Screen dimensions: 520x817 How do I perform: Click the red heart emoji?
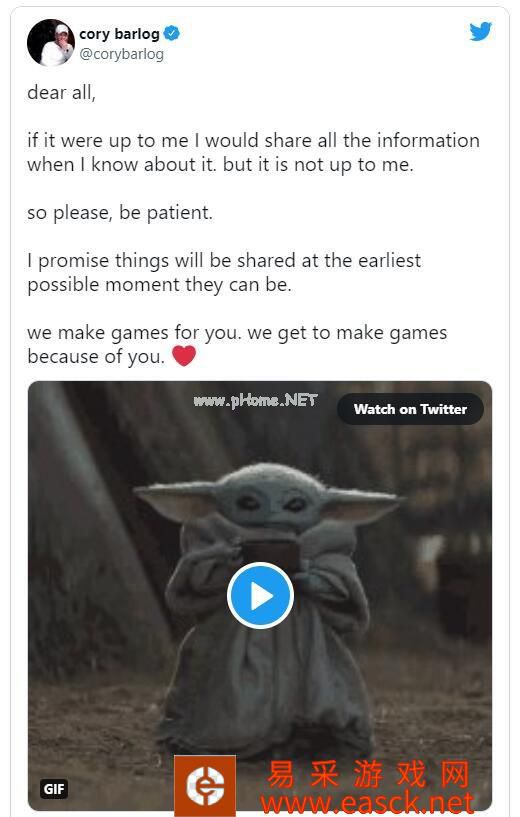point(184,356)
